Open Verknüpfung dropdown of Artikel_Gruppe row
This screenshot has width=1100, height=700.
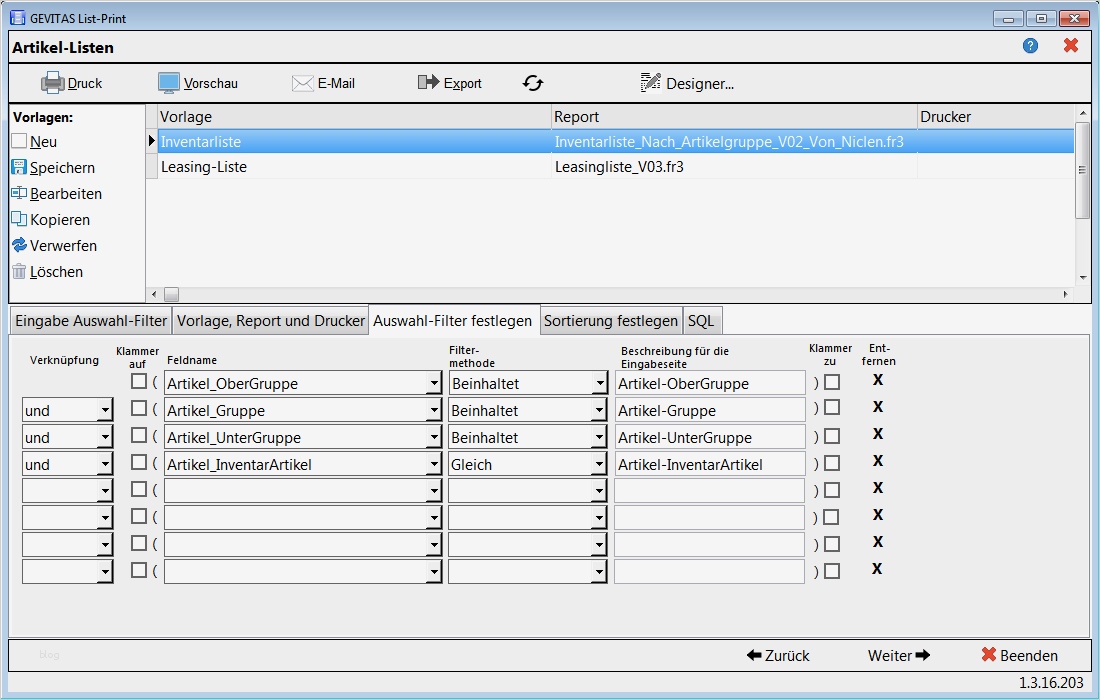[x=105, y=410]
